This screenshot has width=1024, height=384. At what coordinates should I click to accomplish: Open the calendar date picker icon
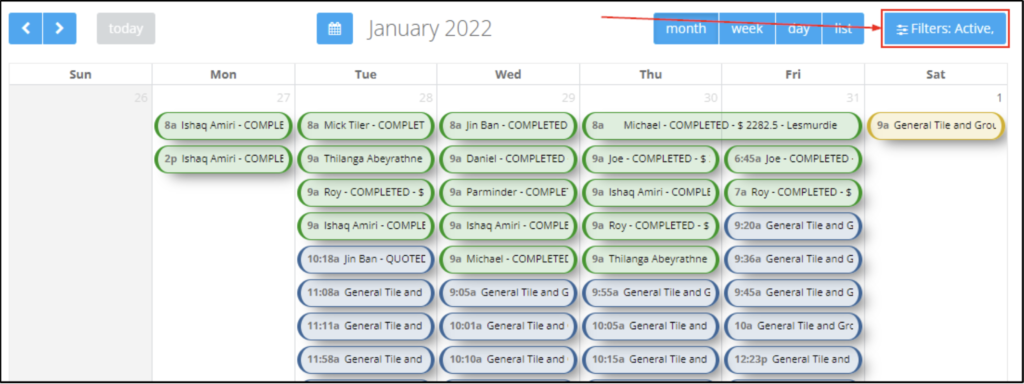pyautogui.click(x=334, y=29)
